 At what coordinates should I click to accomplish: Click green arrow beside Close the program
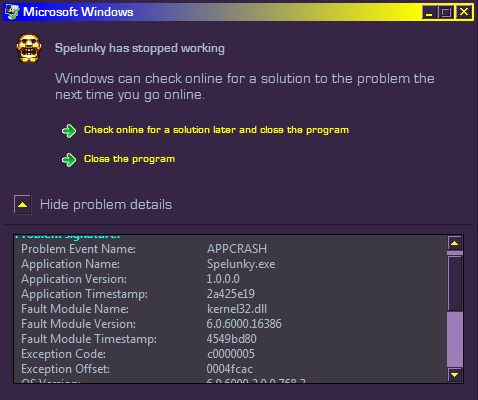pyautogui.click(x=69, y=160)
